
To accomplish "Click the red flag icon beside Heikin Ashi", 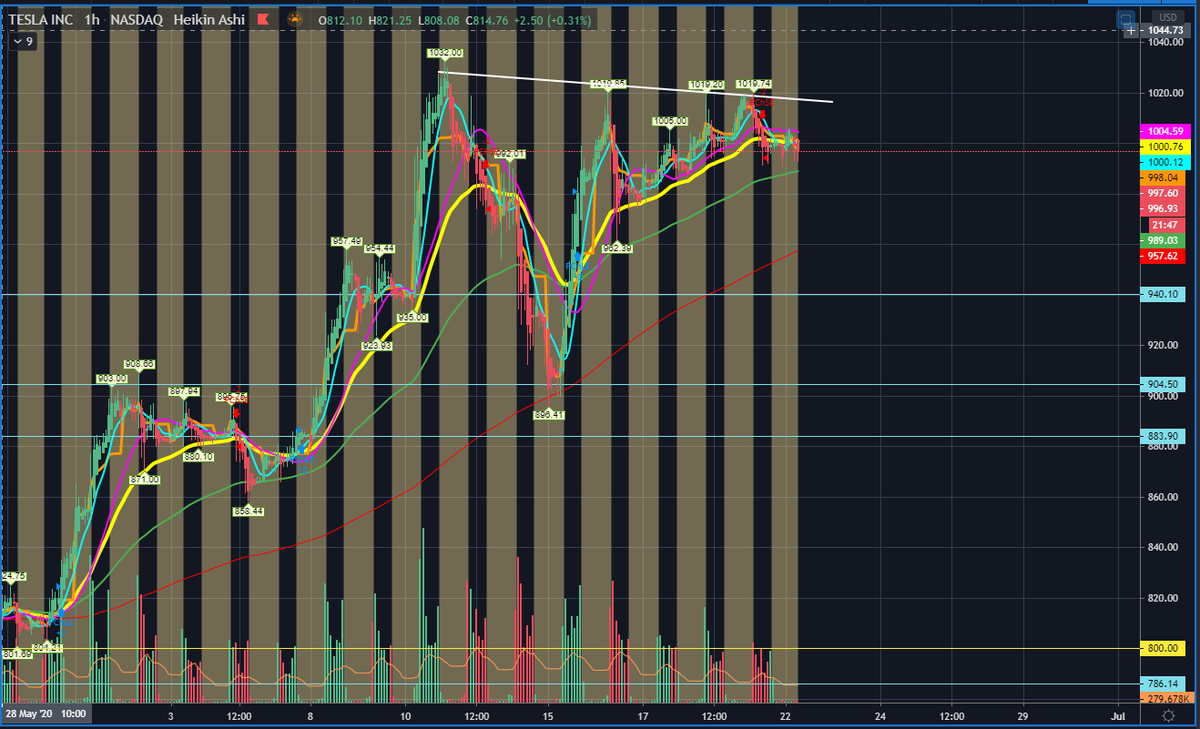I will click(x=263, y=20).
